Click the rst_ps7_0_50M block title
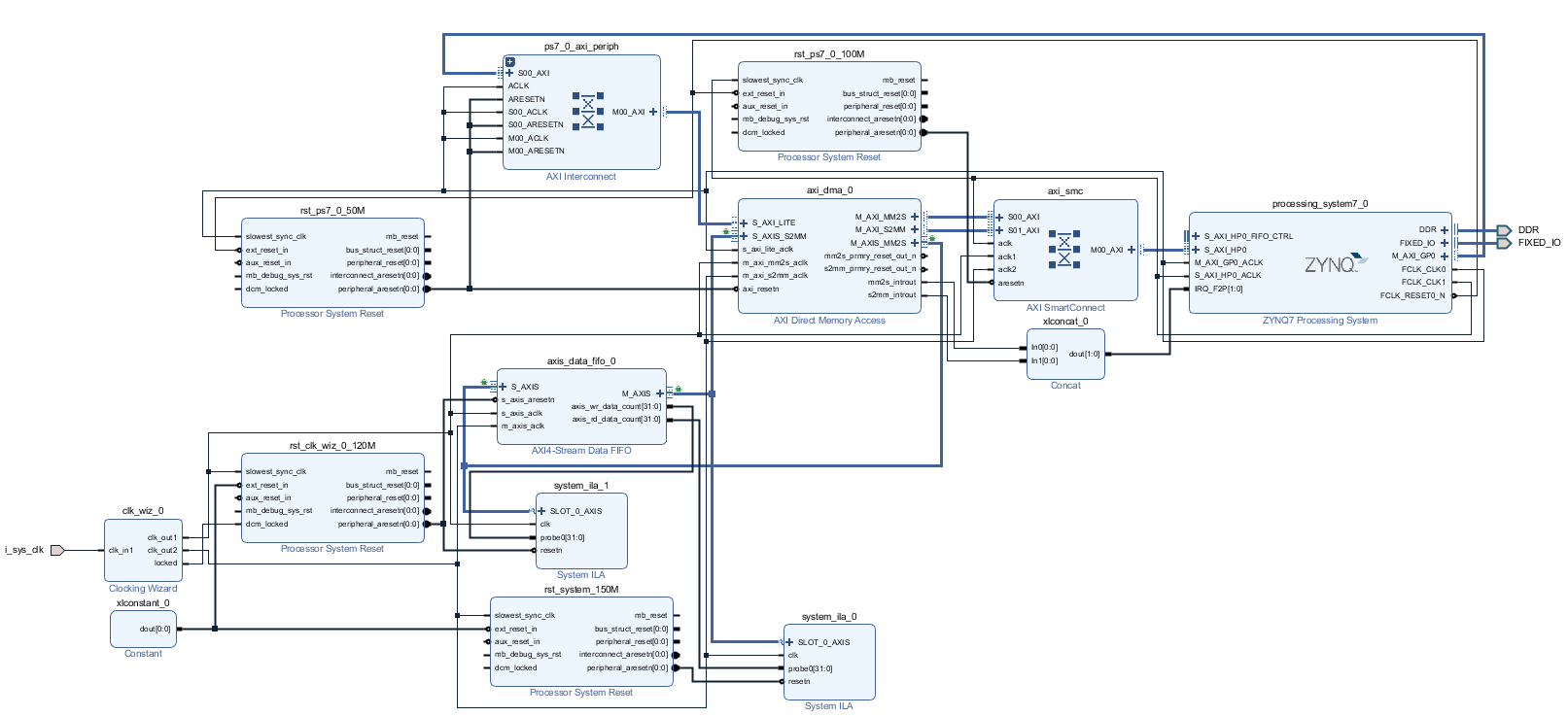The height and width of the screenshot is (717, 1568). [x=332, y=211]
